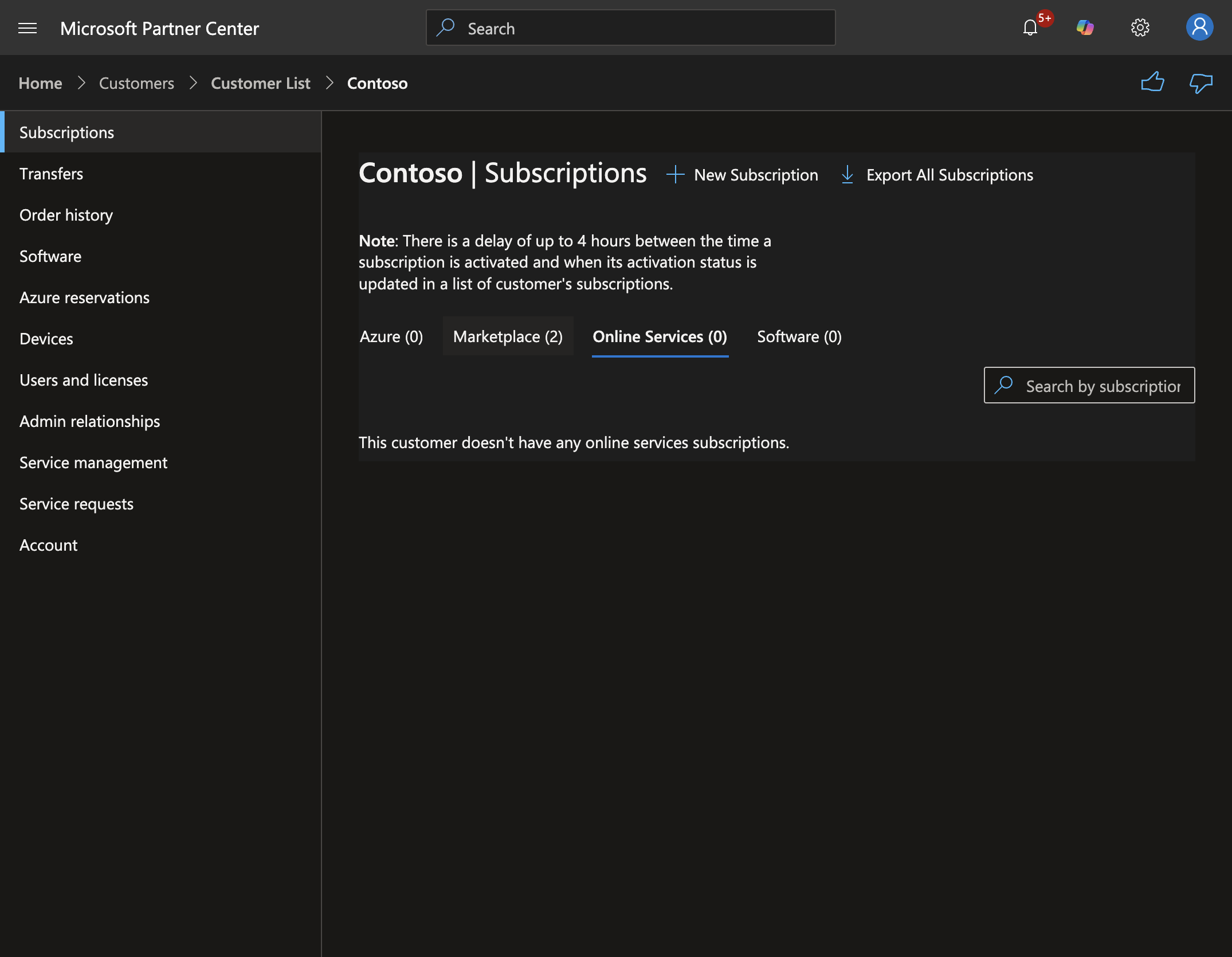Viewport: 1232px width, 957px height.
Task: Focus the Search by subscription field
Action: pos(1089,385)
